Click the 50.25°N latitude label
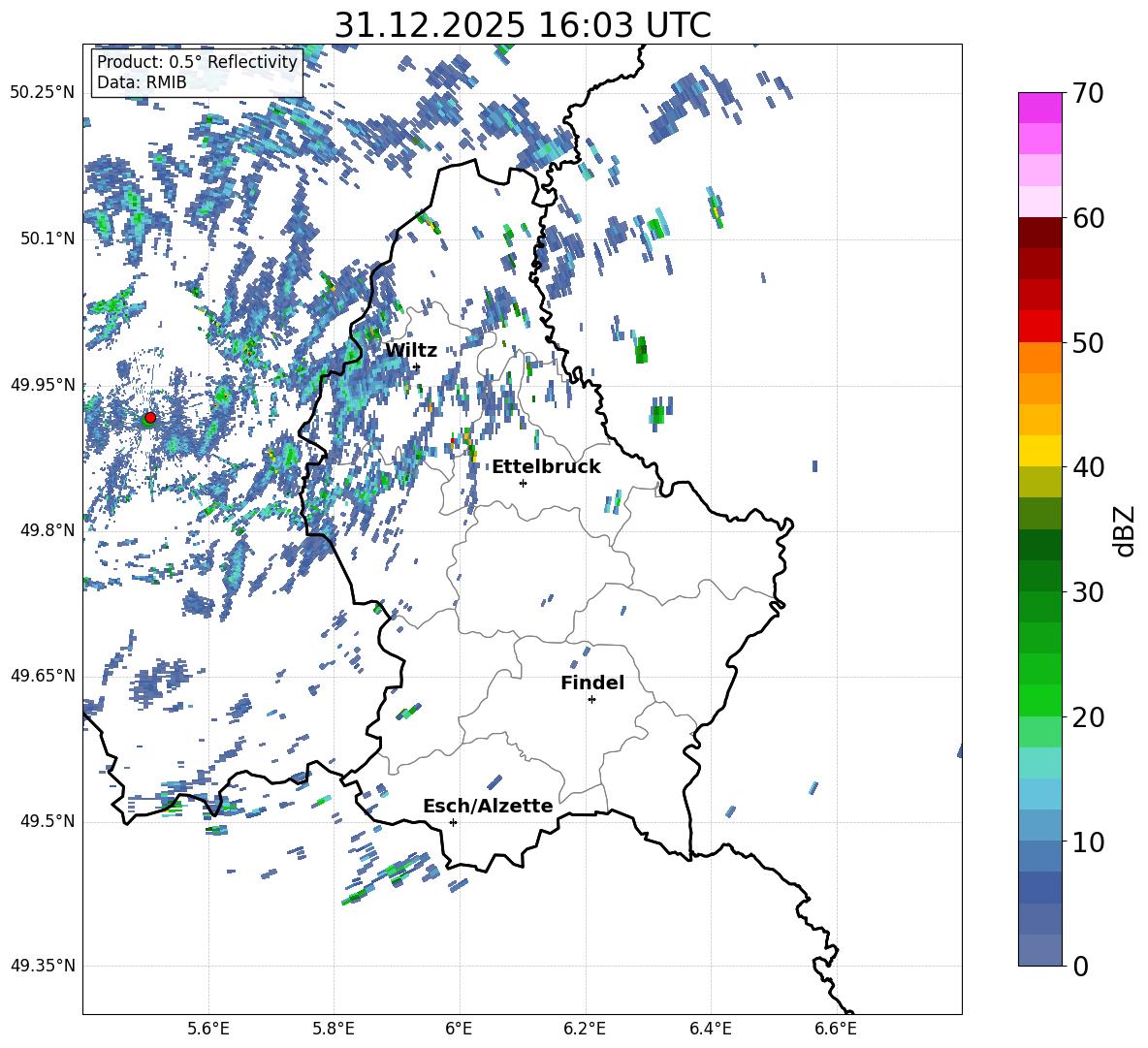The height and width of the screenshot is (1048, 1148). pyautogui.click(x=43, y=93)
